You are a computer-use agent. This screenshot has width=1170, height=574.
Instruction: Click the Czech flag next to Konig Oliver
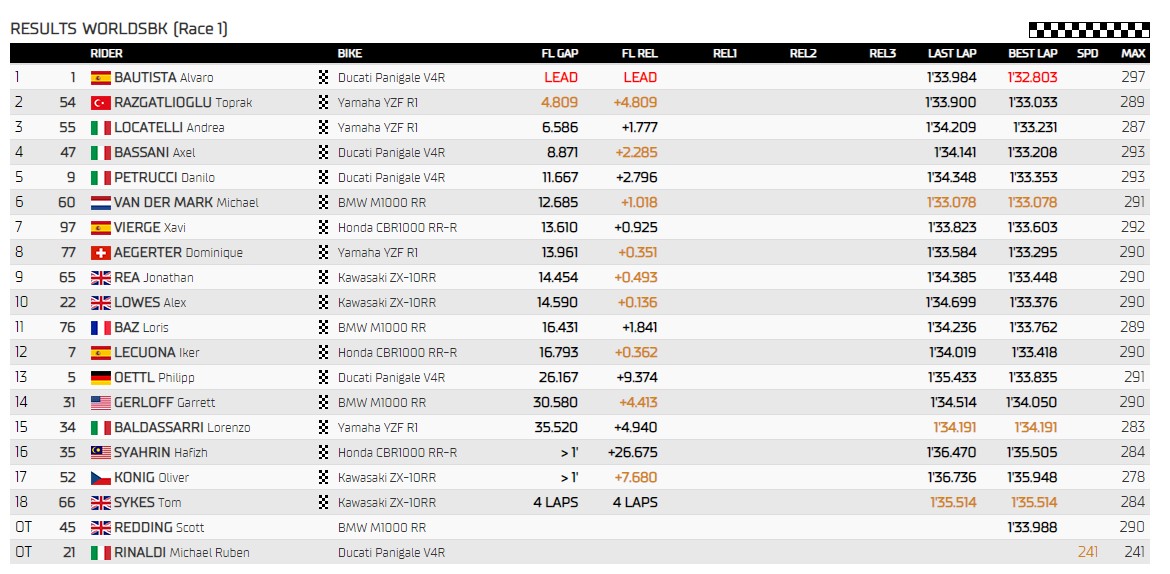(100, 477)
